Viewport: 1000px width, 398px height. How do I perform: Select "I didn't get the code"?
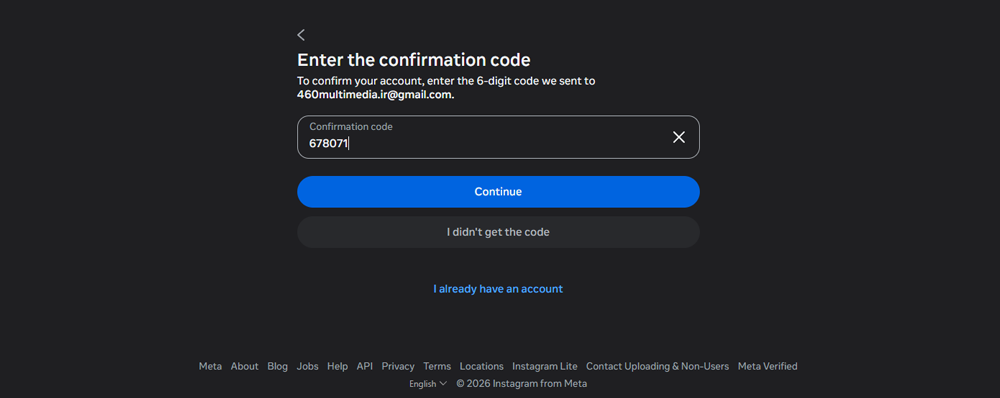498,232
